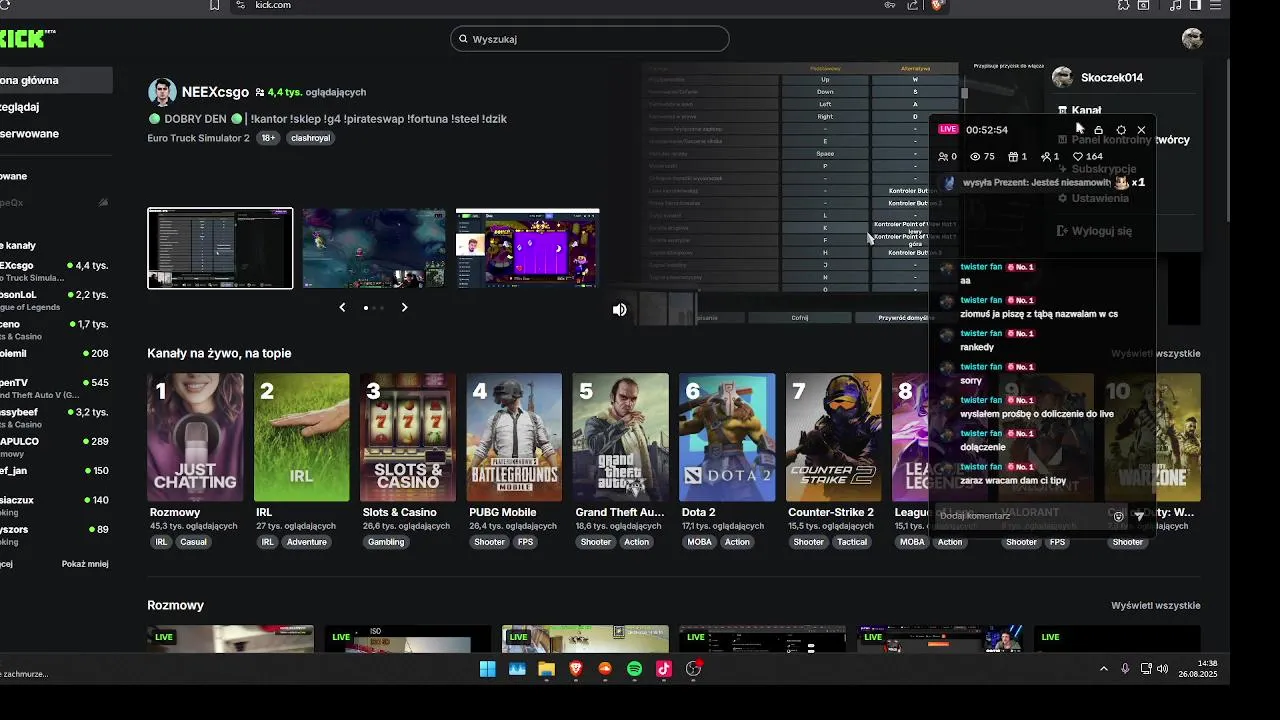Screen dimensions: 1280x720
Task: Select the purple game stream thumbnail
Action: tap(527, 248)
